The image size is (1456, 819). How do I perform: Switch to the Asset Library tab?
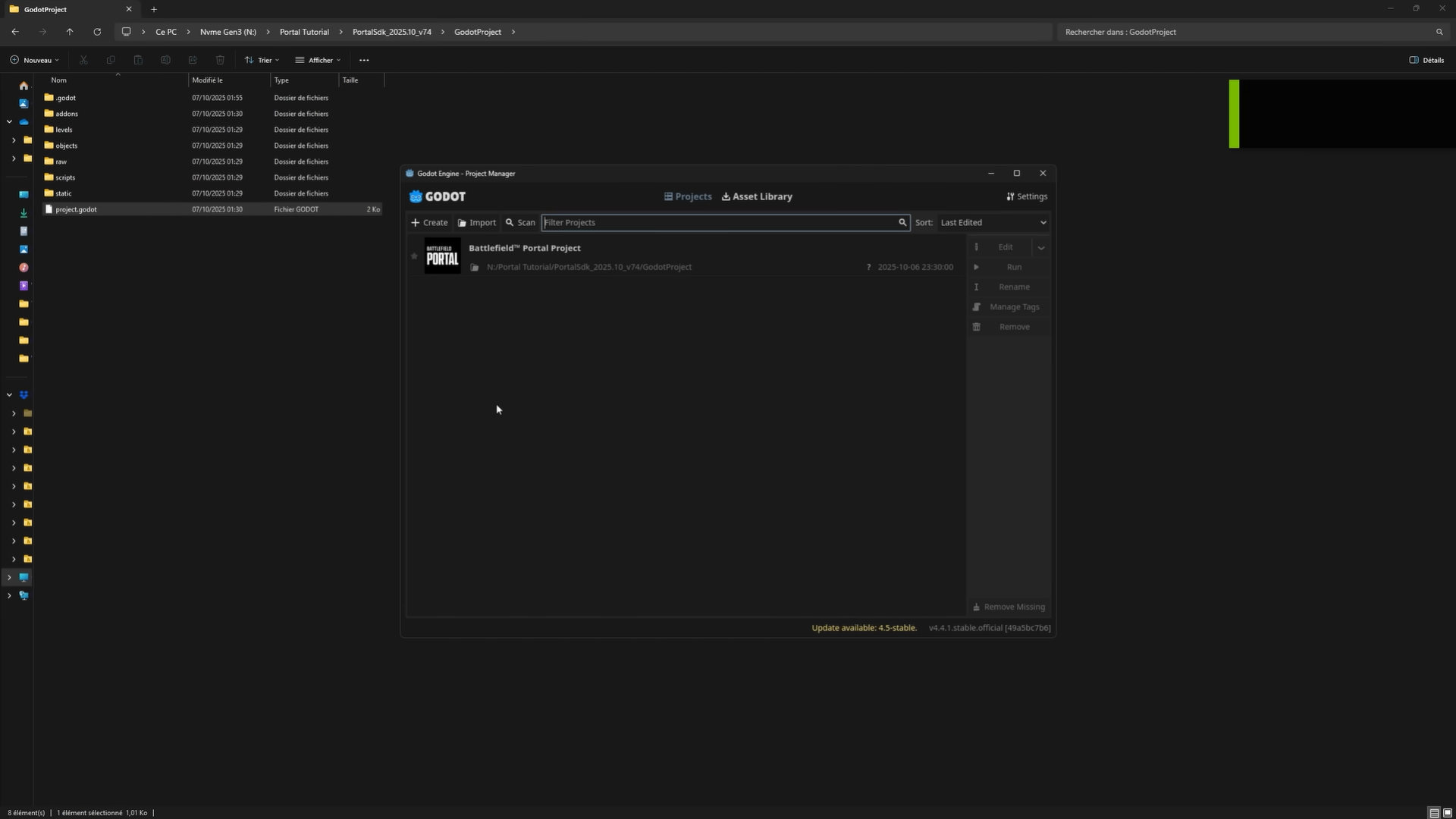757,196
